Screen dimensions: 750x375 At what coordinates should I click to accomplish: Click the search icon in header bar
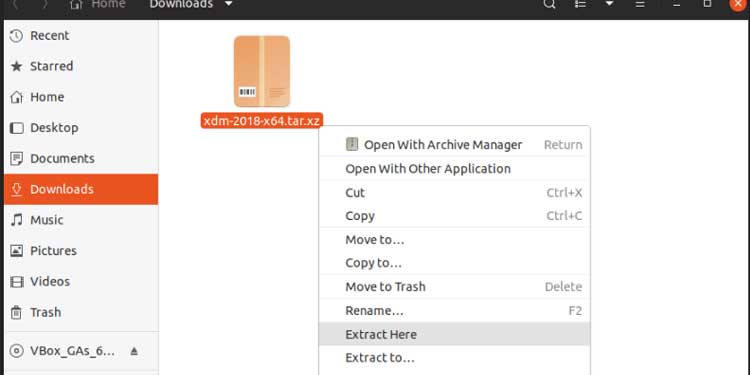pyautogui.click(x=550, y=4)
